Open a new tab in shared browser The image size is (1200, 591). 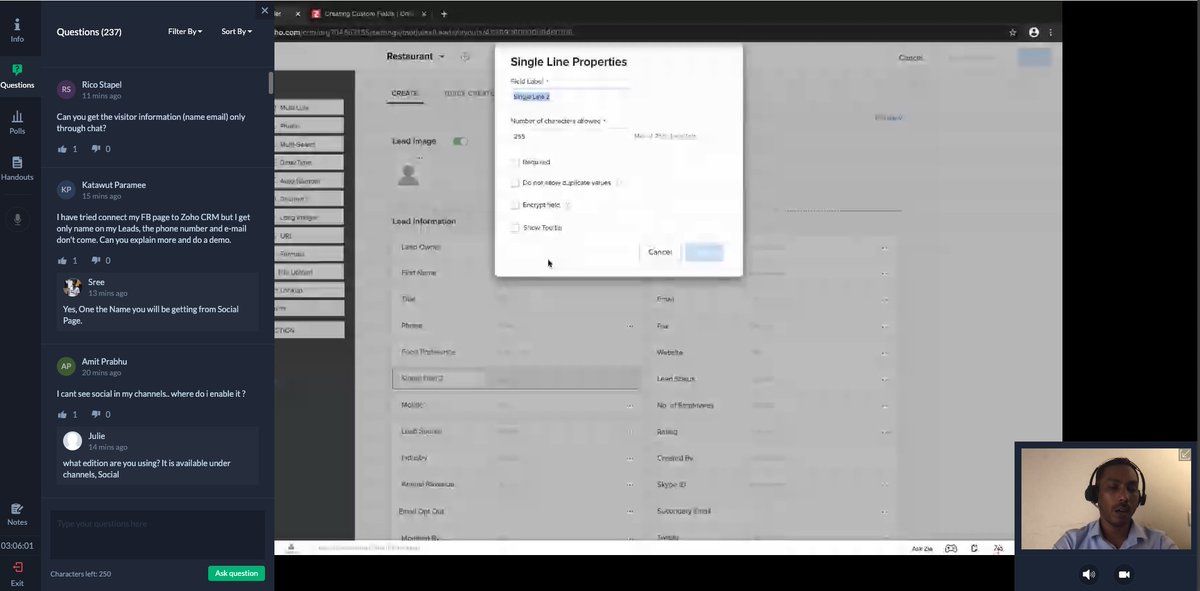(444, 14)
